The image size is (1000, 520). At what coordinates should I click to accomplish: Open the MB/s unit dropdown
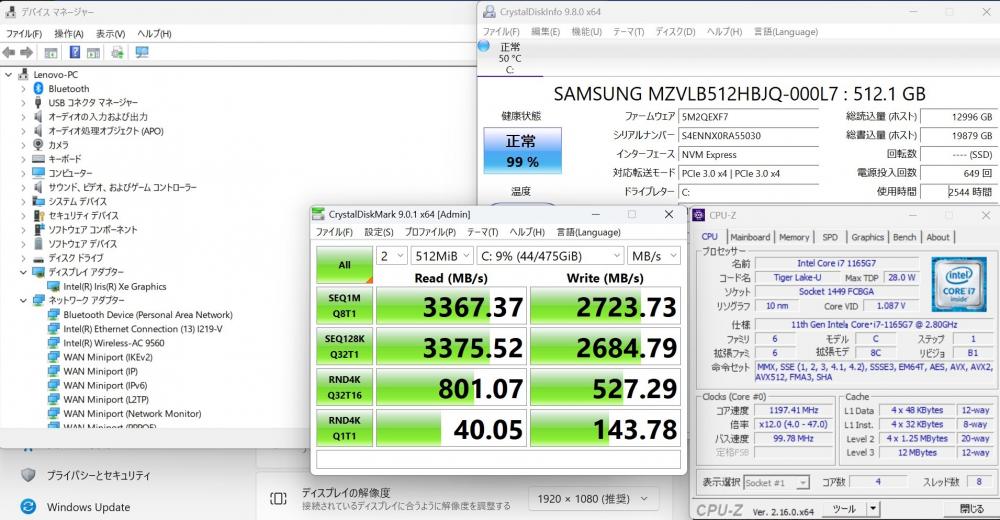(654, 256)
